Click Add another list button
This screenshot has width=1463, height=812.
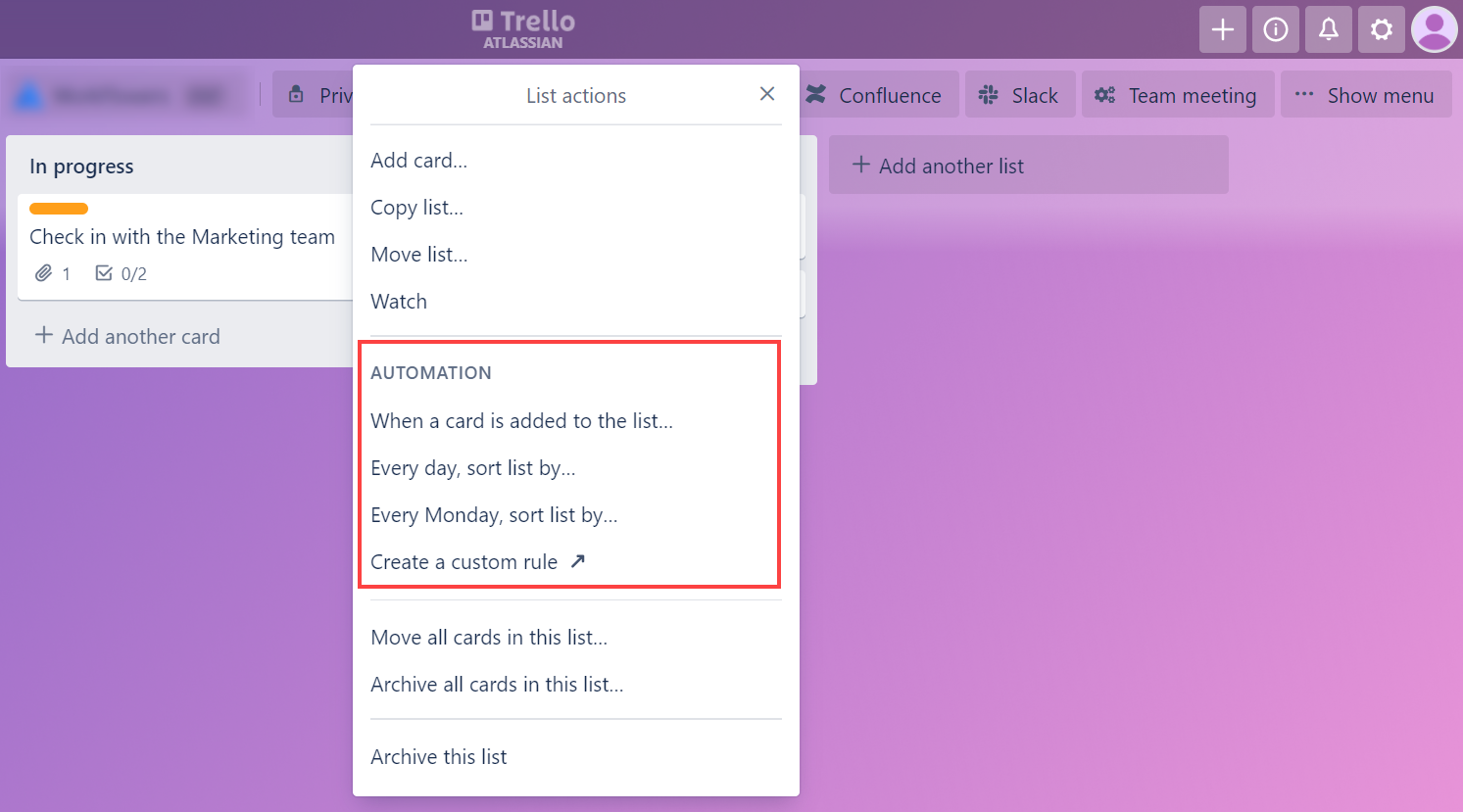(1028, 165)
